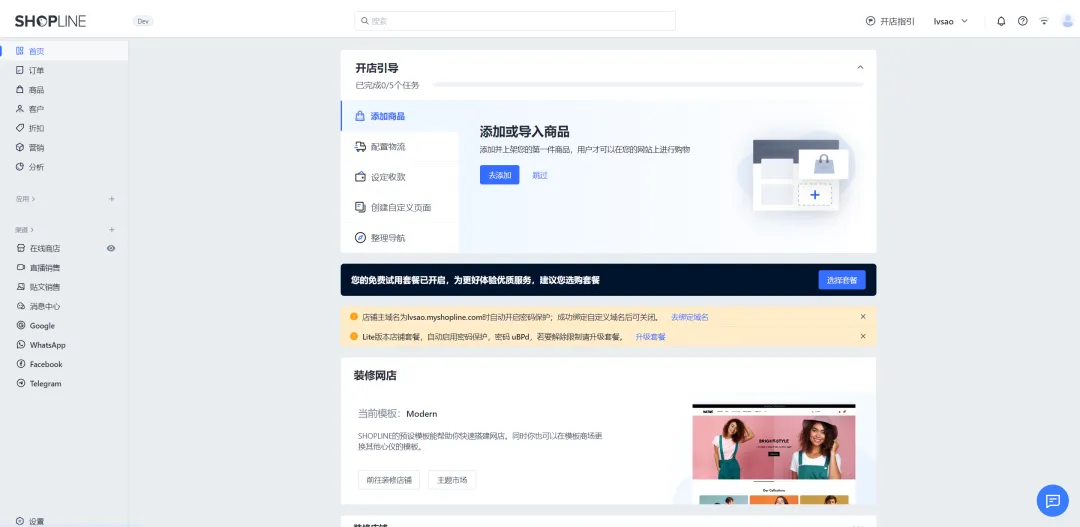Click the 开店引导 task progress bar
Viewport: 1080px width, 527px height.
[x=648, y=85]
